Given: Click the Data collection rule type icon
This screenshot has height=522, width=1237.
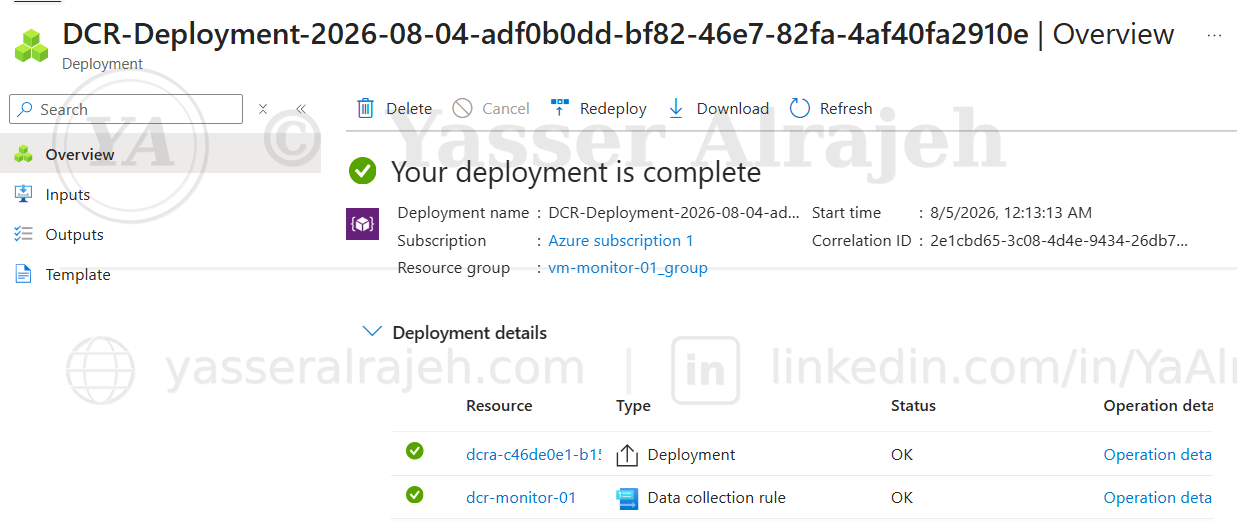Looking at the screenshot, I should tap(627, 498).
